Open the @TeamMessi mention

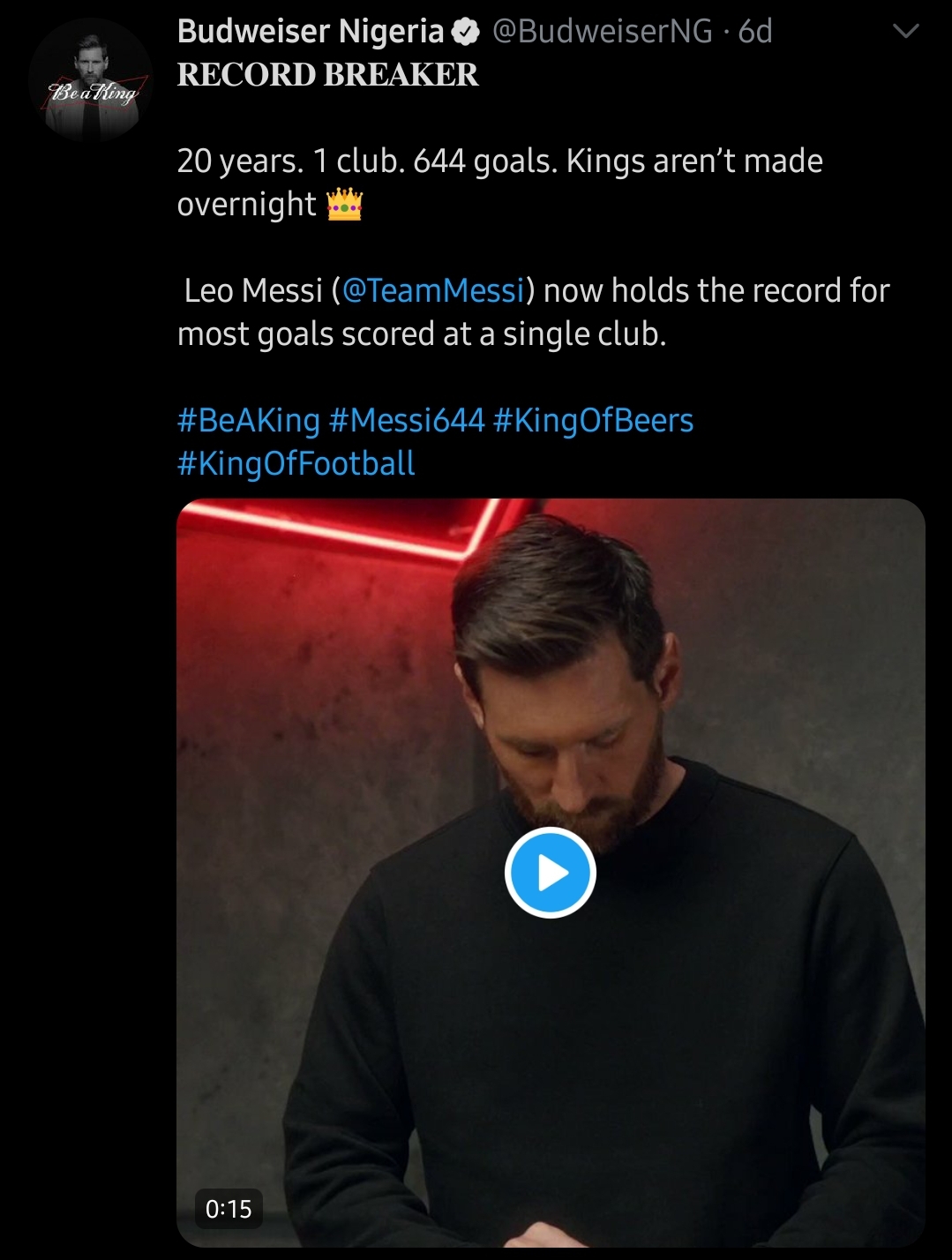pos(432,290)
